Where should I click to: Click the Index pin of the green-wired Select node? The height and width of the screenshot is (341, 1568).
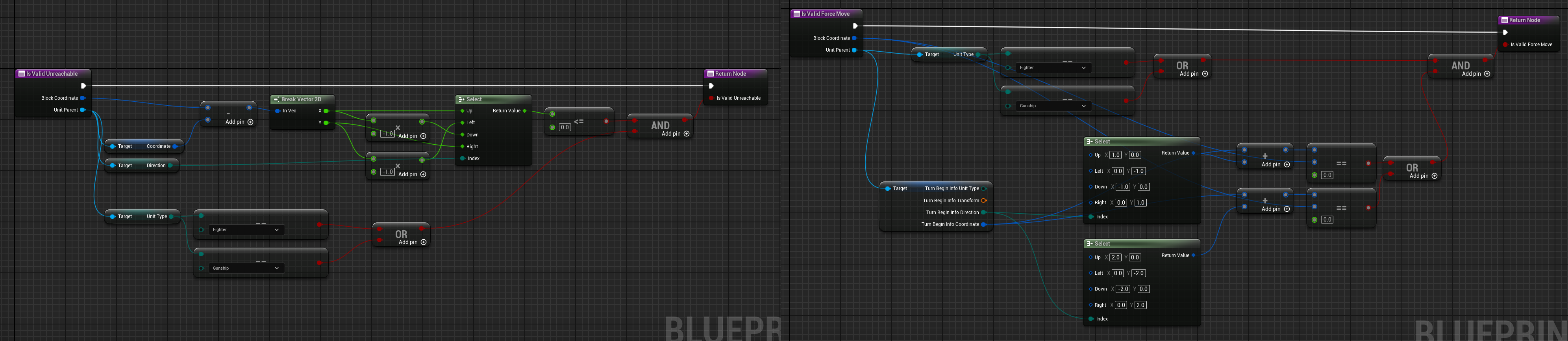[x=463, y=158]
